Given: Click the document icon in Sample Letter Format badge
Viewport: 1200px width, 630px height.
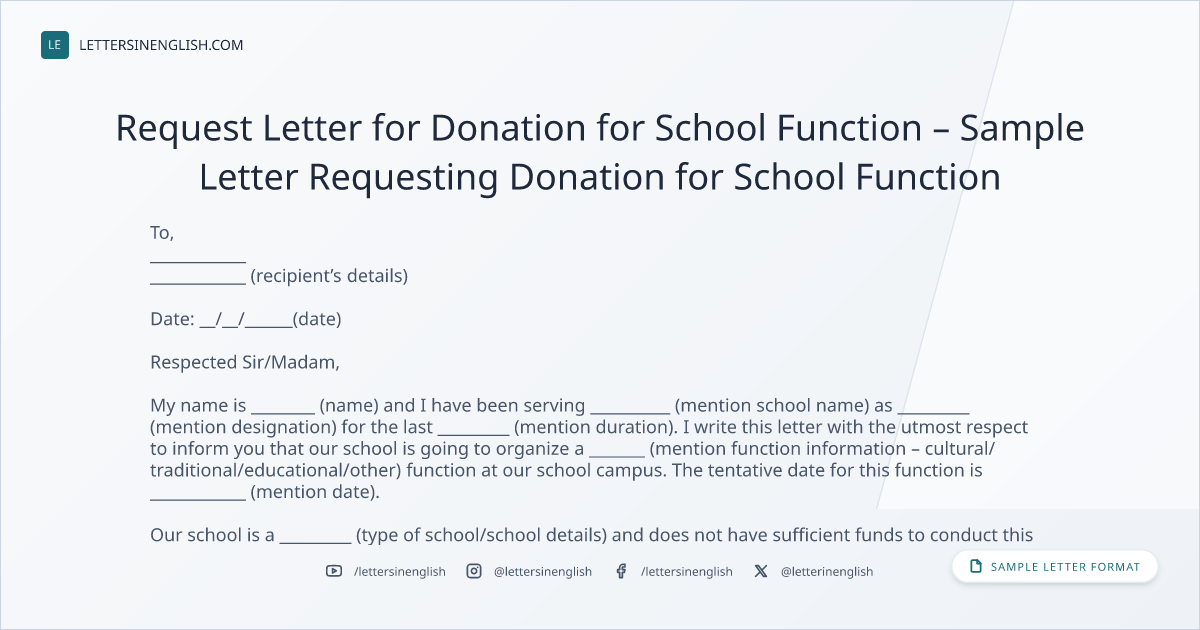Looking at the screenshot, I should [x=976, y=567].
